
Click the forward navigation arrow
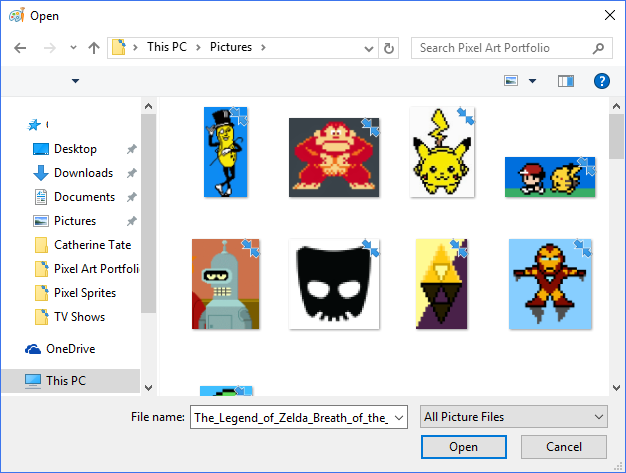50,48
